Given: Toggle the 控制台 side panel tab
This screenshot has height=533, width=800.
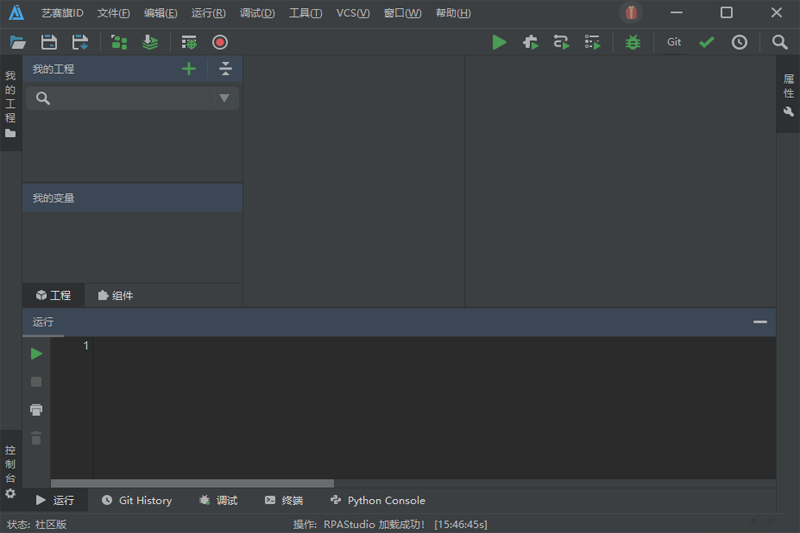Looking at the screenshot, I should [10, 470].
